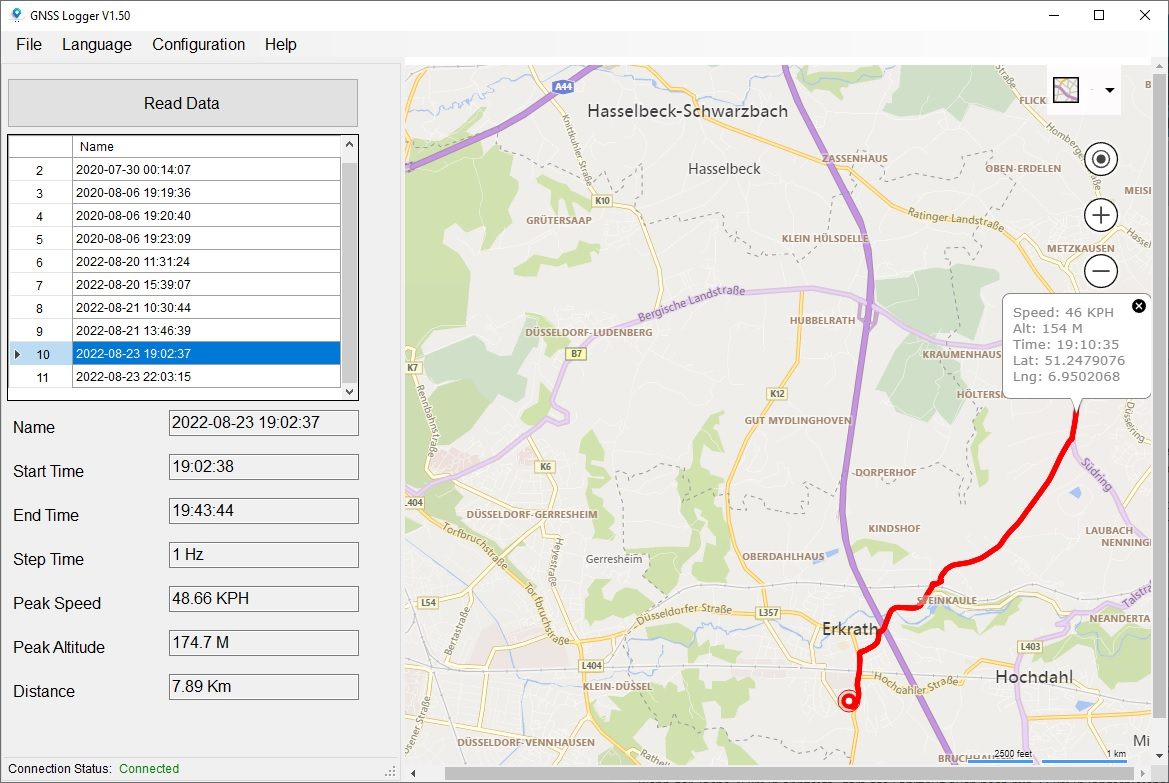Click the Name column header
Image resolution: width=1169 pixels, height=783 pixels.
tap(205, 147)
